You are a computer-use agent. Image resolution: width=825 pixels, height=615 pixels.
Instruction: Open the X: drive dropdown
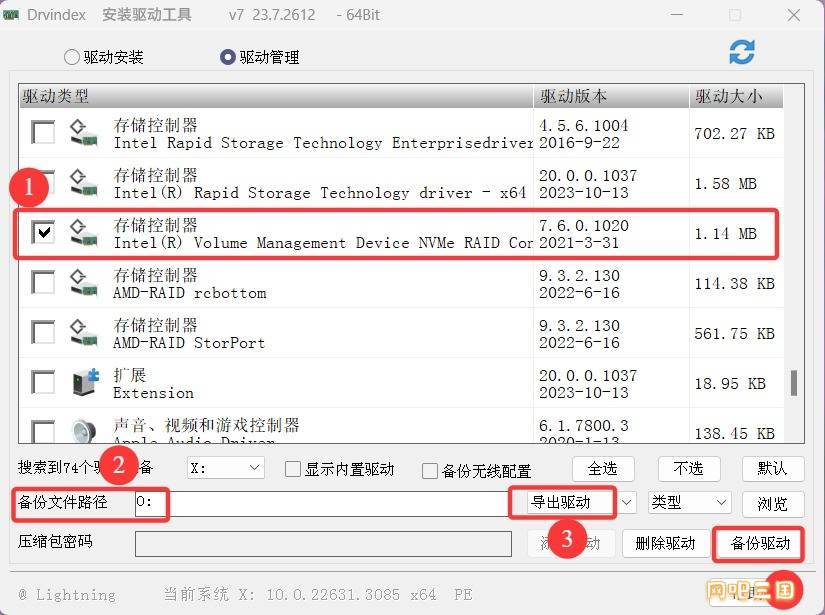[x=225, y=468]
